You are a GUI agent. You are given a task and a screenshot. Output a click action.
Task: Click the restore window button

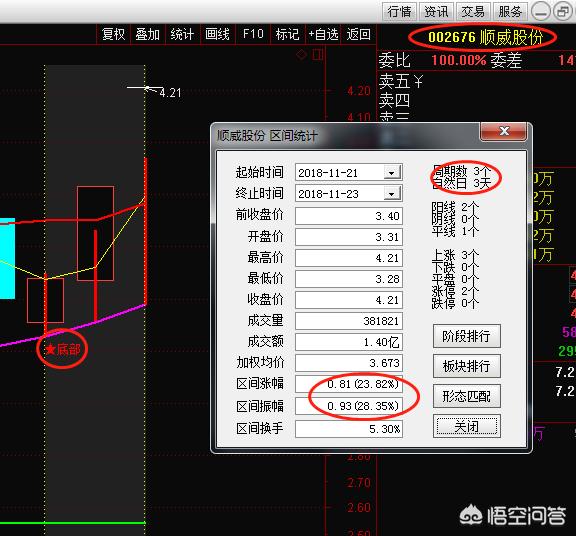tap(563, 12)
